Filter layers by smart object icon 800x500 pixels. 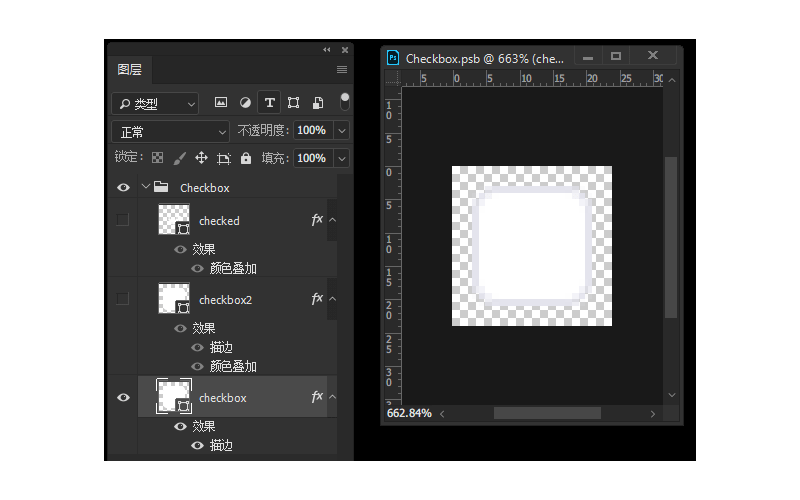[x=318, y=103]
